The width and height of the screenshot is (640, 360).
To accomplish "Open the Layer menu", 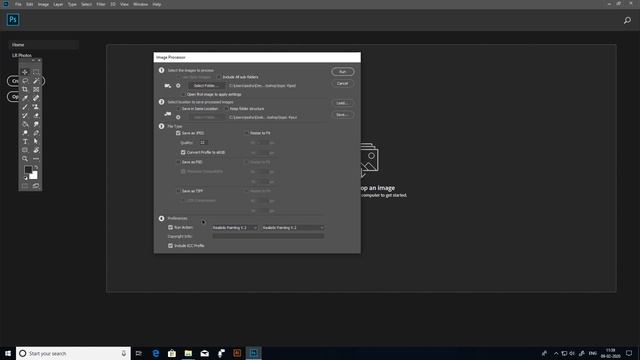I will coord(58,4).
